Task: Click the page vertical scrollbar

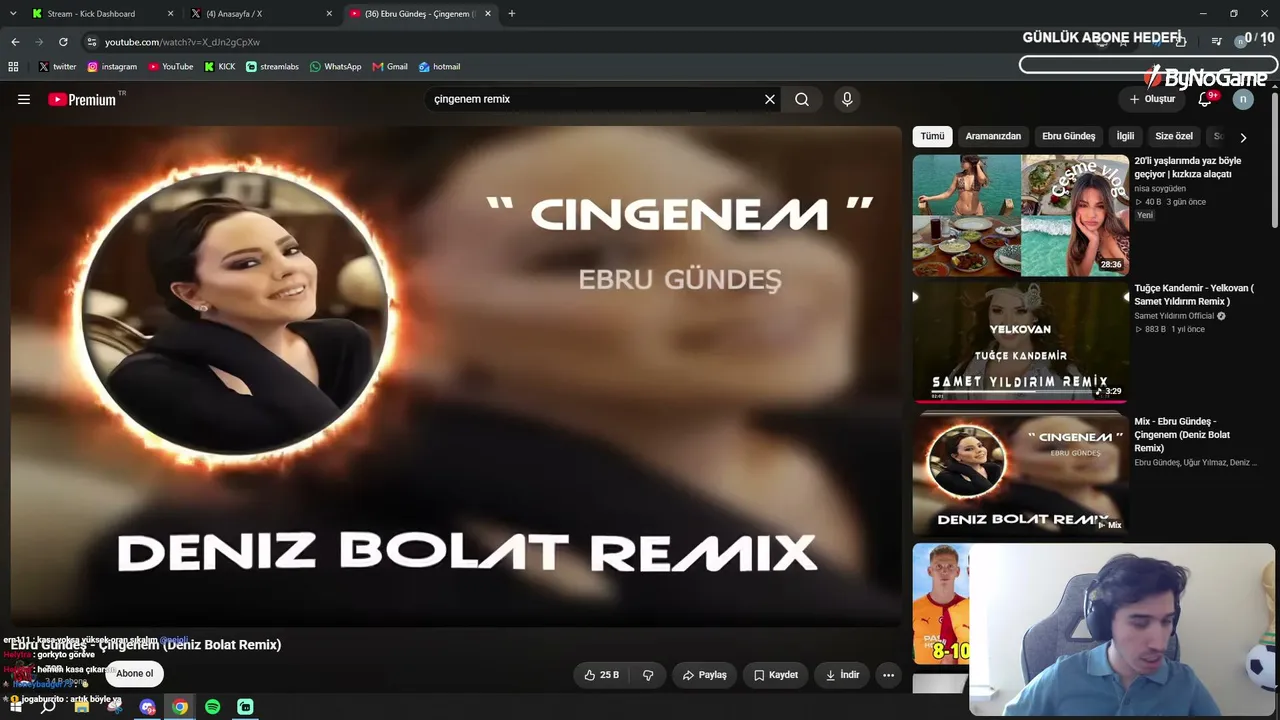Action: pos(1275,160)
